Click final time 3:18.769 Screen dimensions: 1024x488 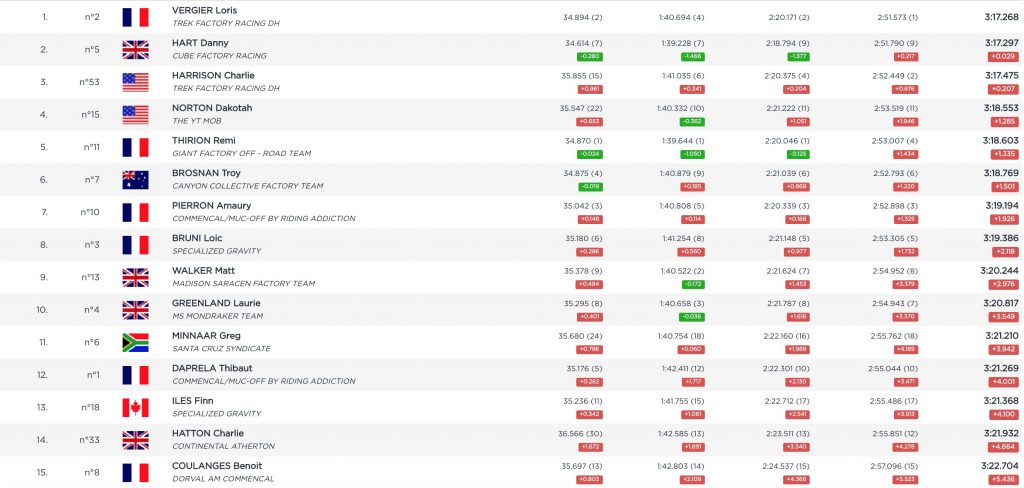click(x=1001, y=173)
